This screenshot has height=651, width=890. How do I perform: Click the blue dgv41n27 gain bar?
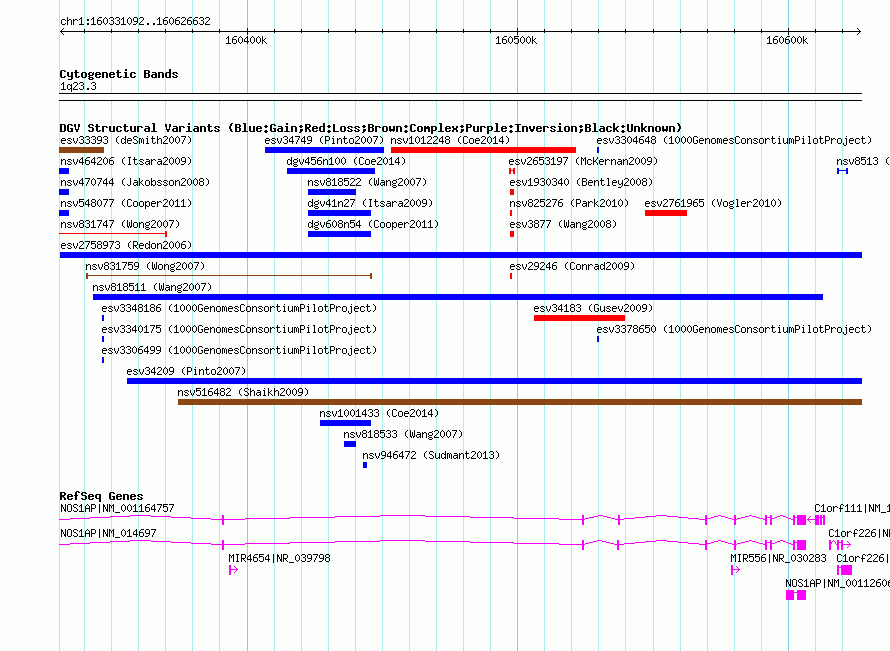coord(339,213)
